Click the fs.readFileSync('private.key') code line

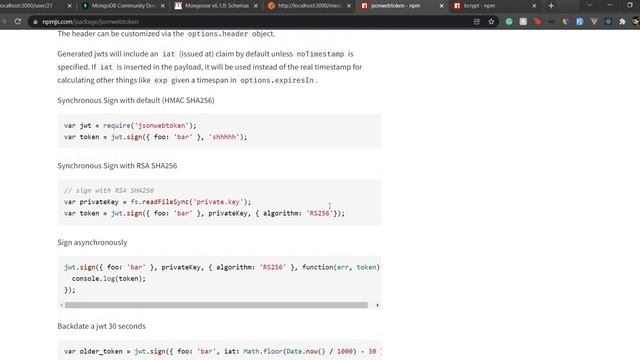(158, 202)
